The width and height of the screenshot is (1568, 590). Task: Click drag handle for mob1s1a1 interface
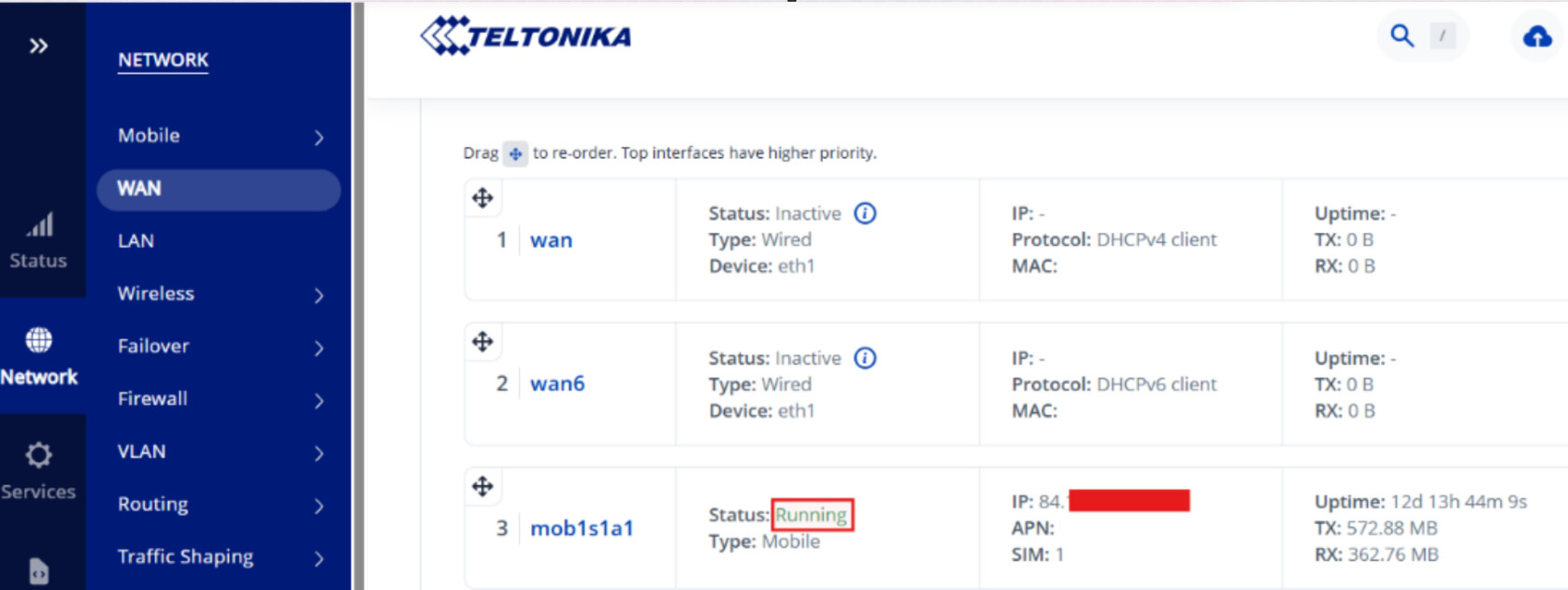(482, 486)
